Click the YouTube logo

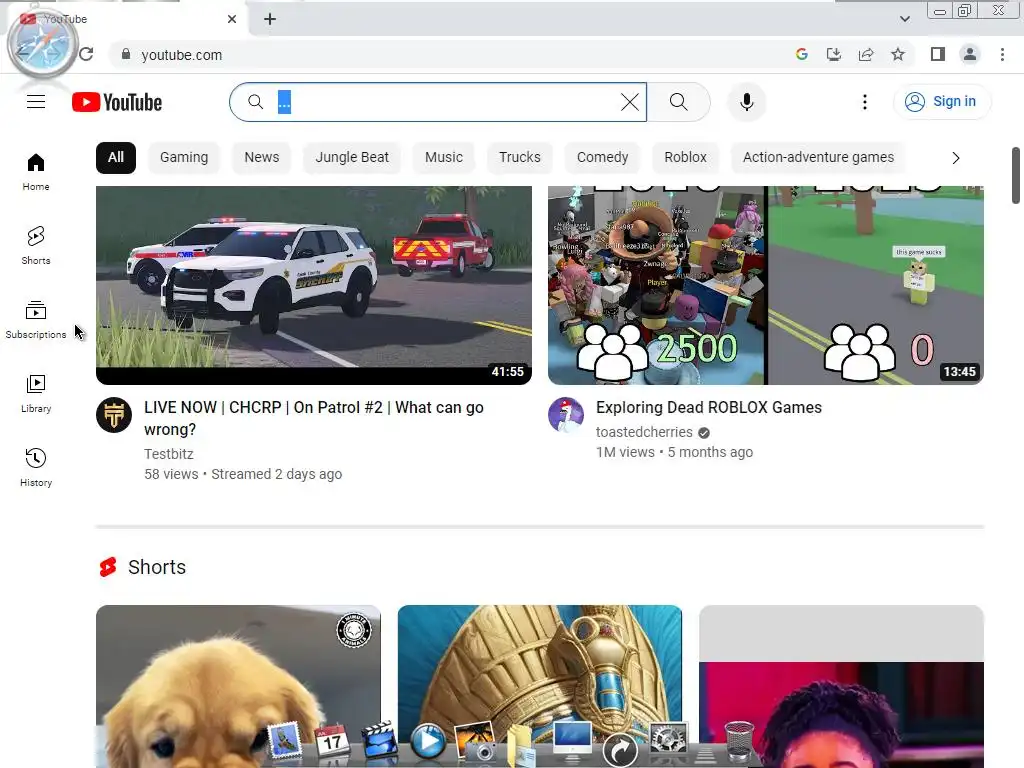click(x=117, y=102)
